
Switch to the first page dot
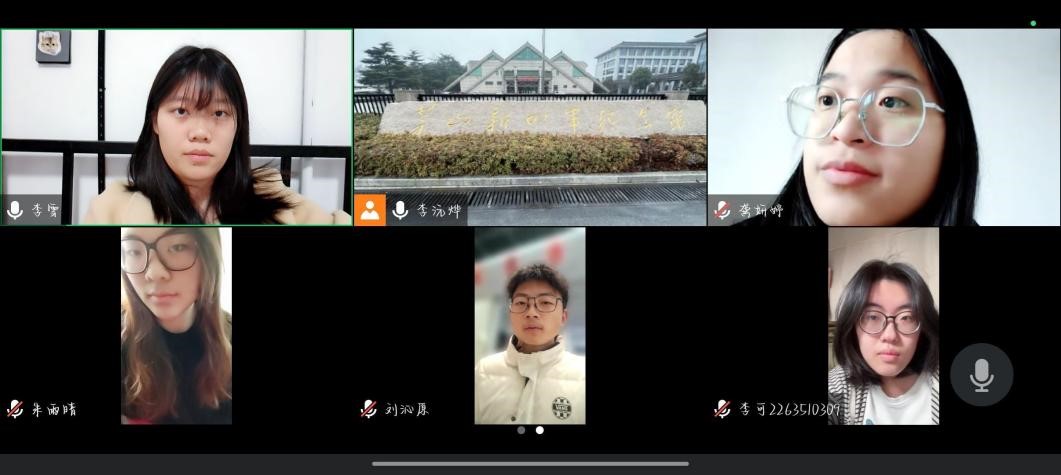tap(521, 430)
